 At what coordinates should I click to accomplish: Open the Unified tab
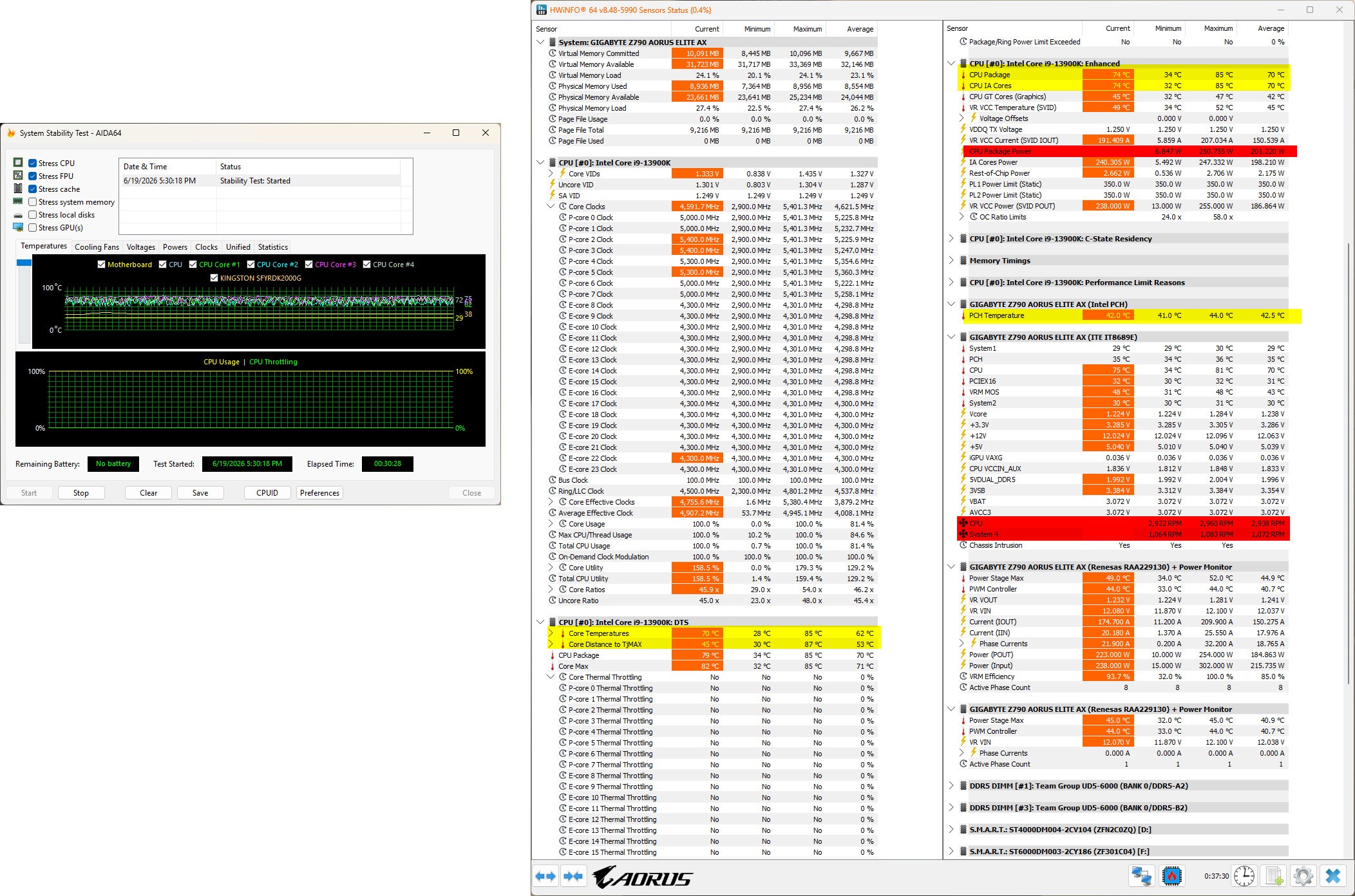coord(238,247)
